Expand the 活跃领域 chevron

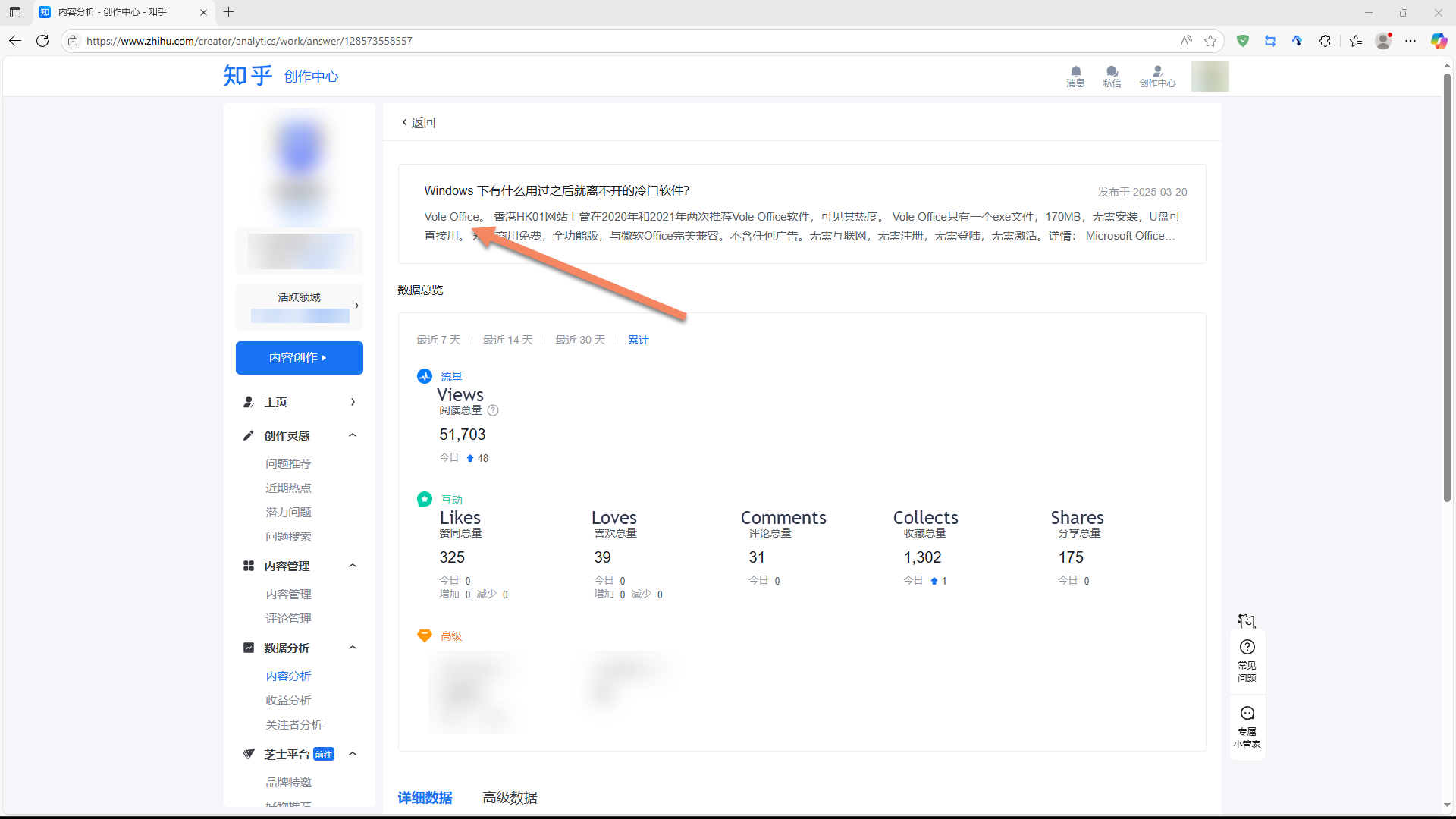tap(356, 306)
